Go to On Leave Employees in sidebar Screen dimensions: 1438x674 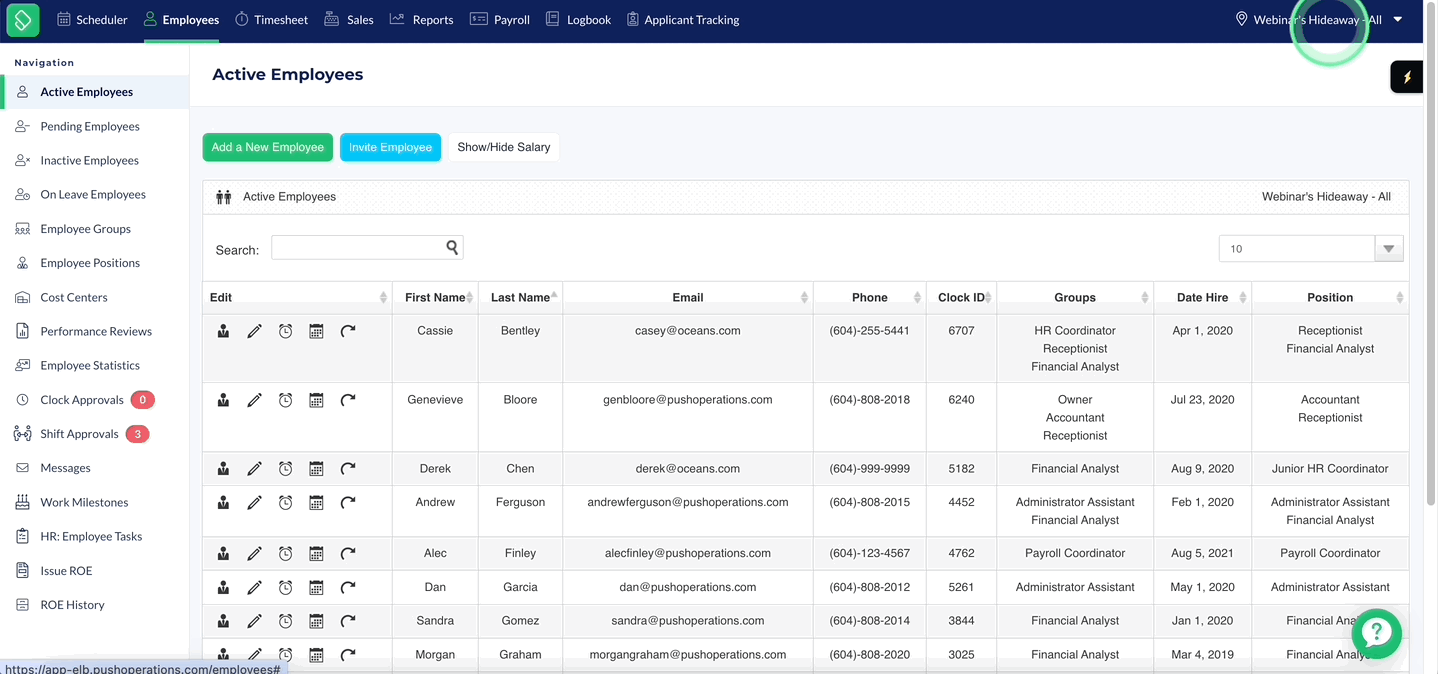(x=94, y=194)
